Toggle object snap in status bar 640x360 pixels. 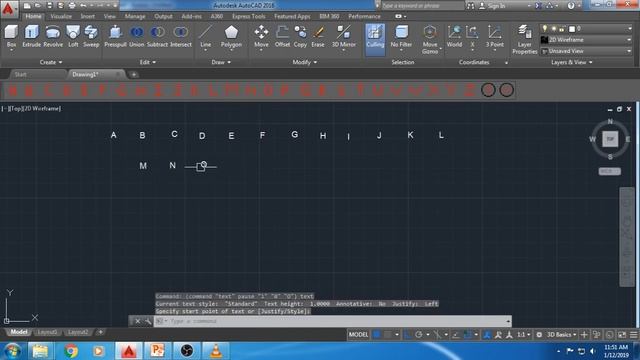click(x=468, y=335)
